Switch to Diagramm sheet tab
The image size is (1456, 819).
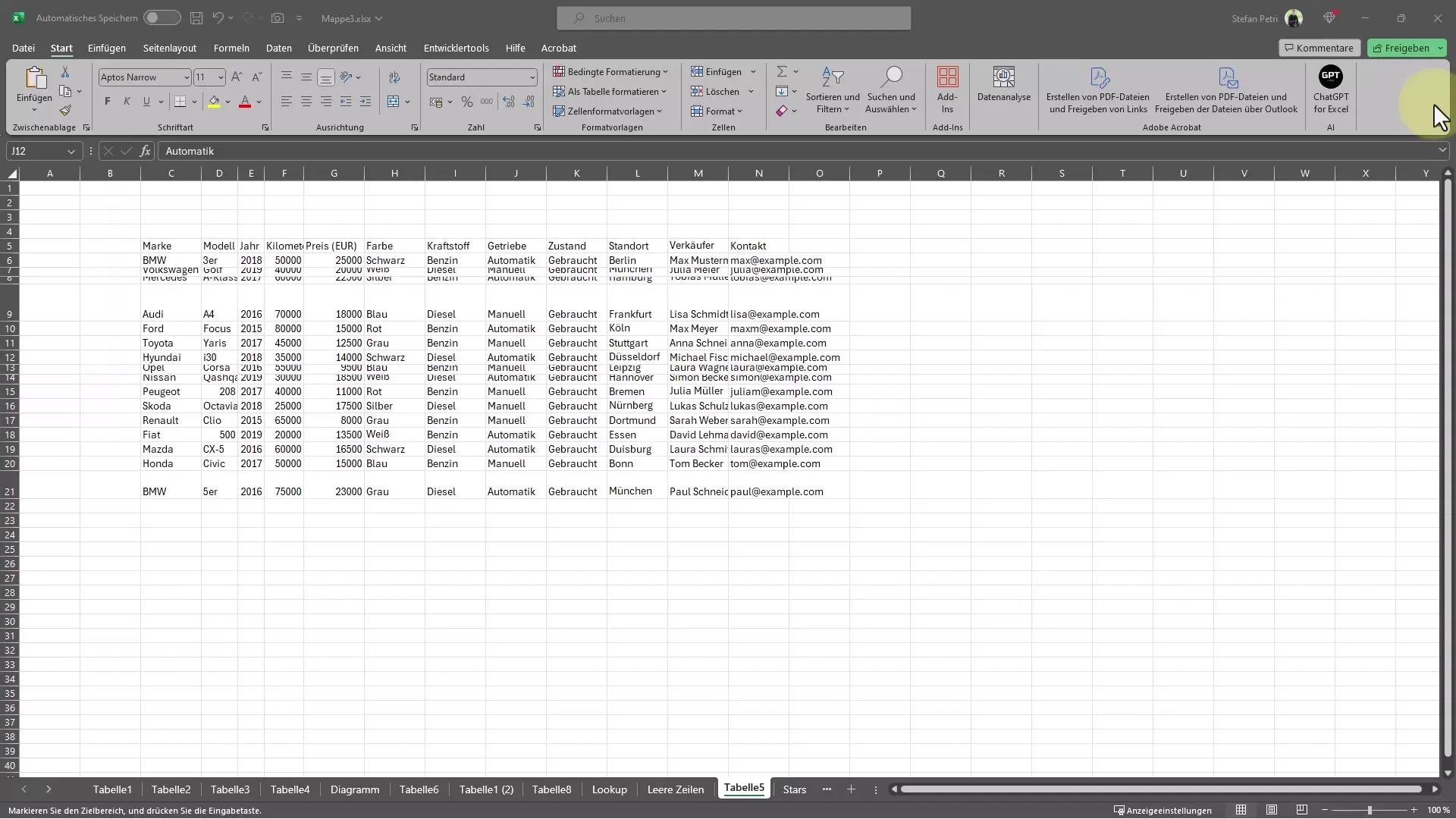(x=354, y=789)
